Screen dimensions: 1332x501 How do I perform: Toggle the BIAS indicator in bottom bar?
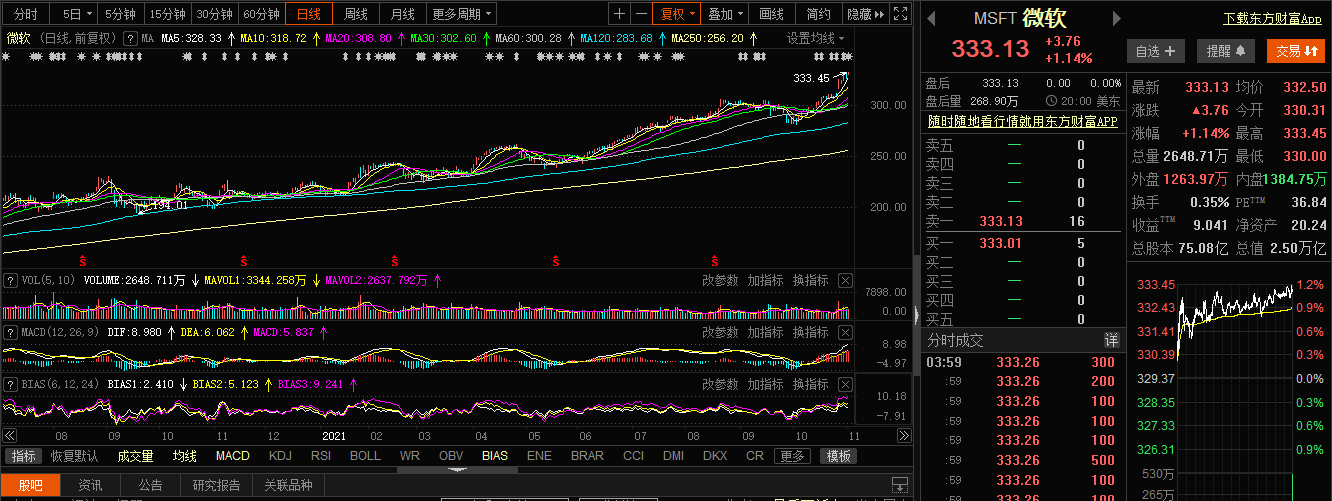pyautogui.click(x=494, y=456)
